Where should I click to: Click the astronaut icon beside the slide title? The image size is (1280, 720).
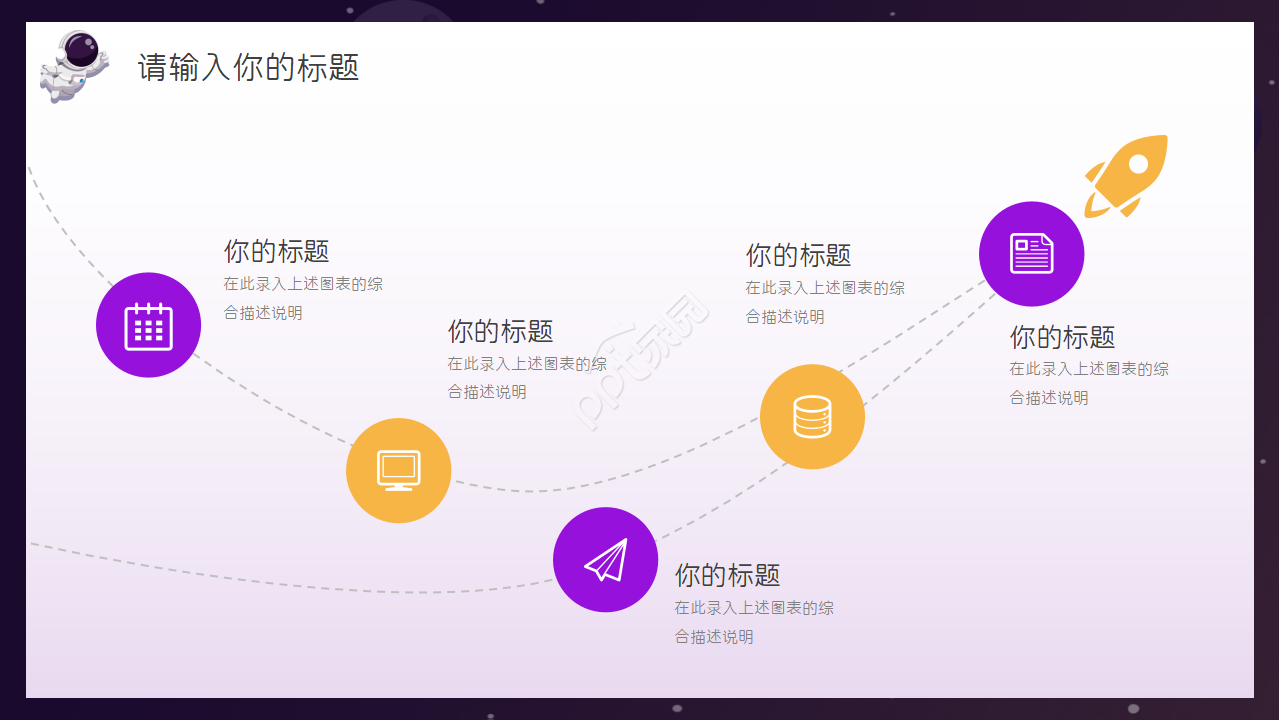click(72, 65)
